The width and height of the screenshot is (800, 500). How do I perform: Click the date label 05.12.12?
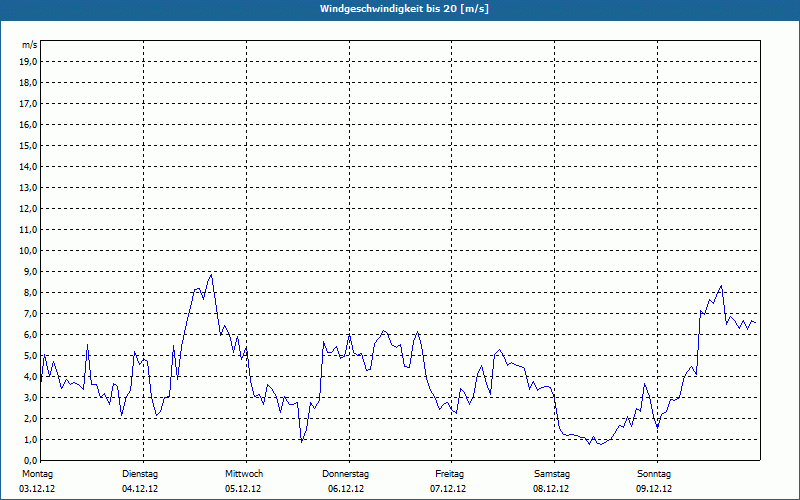[243, 489]
